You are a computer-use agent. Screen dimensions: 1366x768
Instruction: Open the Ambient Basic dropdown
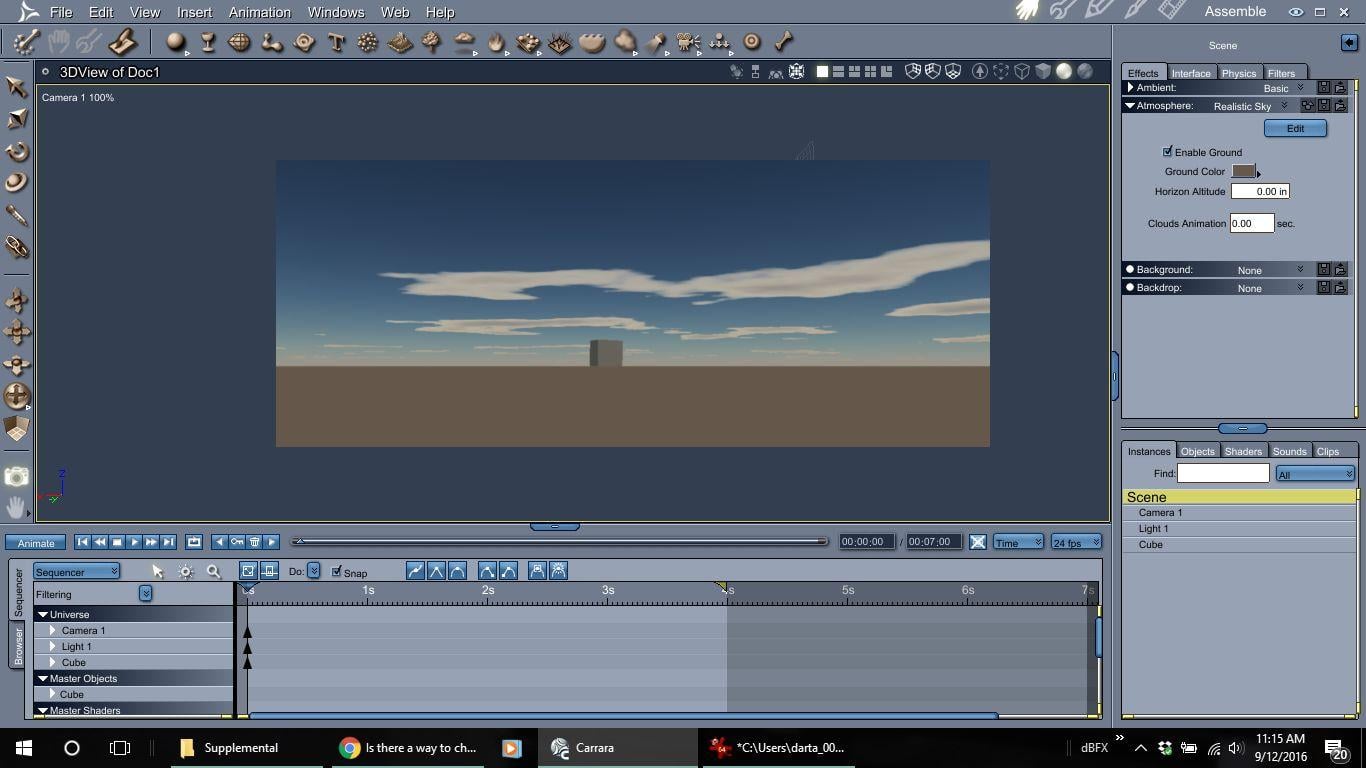click(x=1301, y=88)
